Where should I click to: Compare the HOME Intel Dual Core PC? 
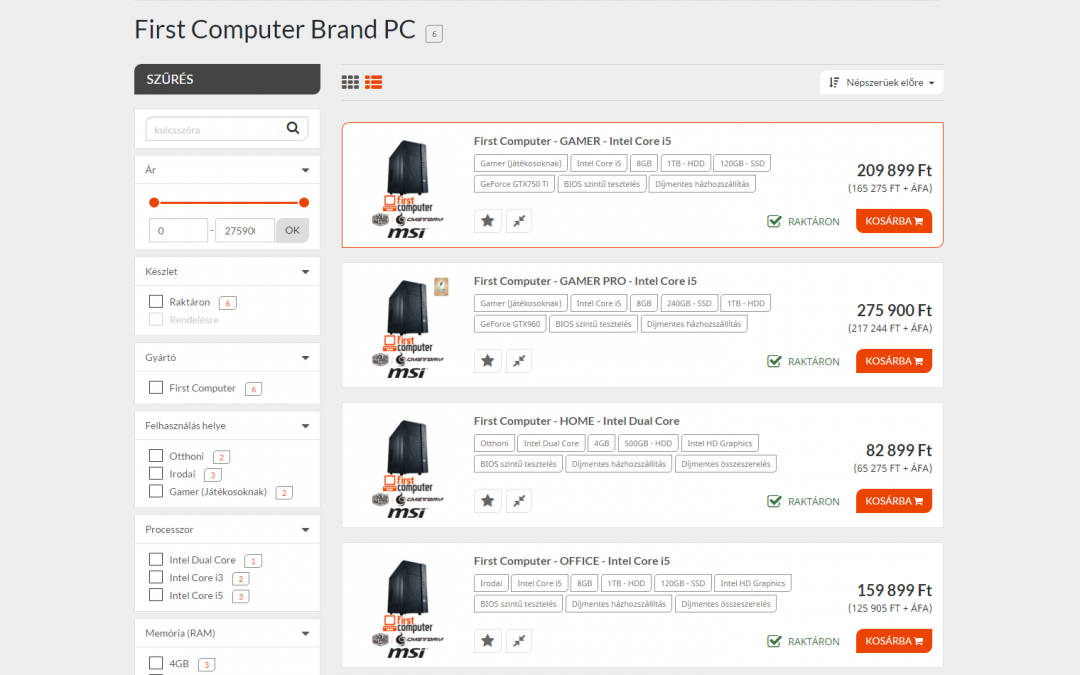(519, 501)
